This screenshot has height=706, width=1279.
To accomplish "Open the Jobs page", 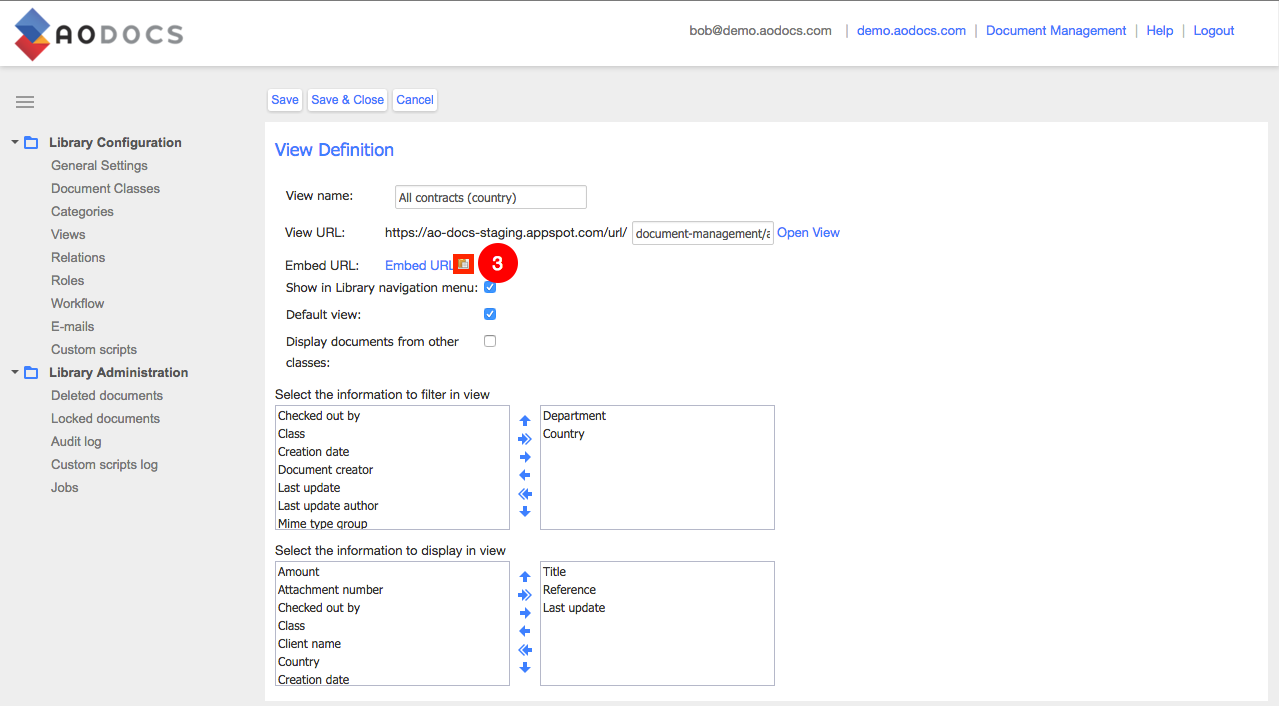I will [65, 488].
